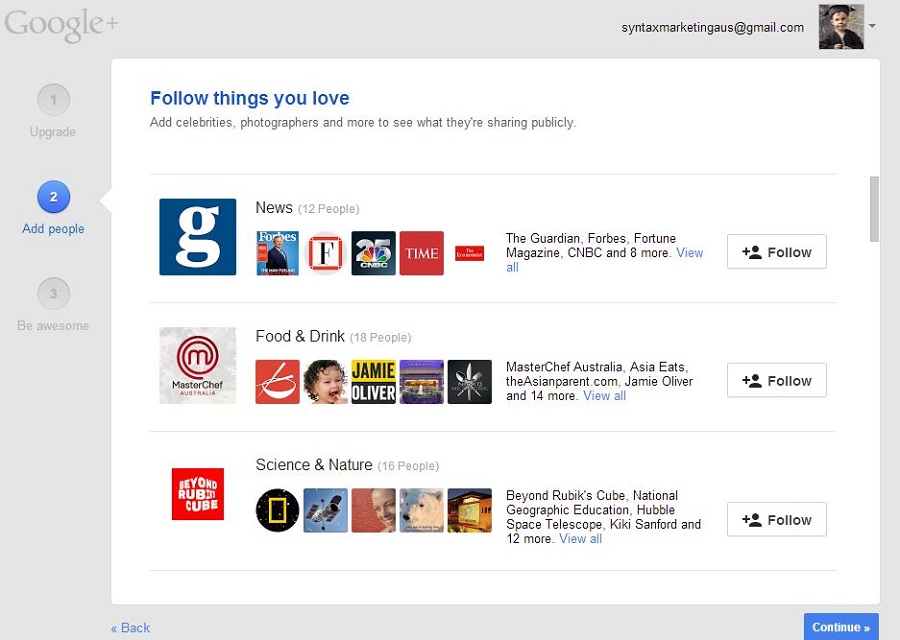Open the MasterChef Australia thumbnail

(197, 365)
